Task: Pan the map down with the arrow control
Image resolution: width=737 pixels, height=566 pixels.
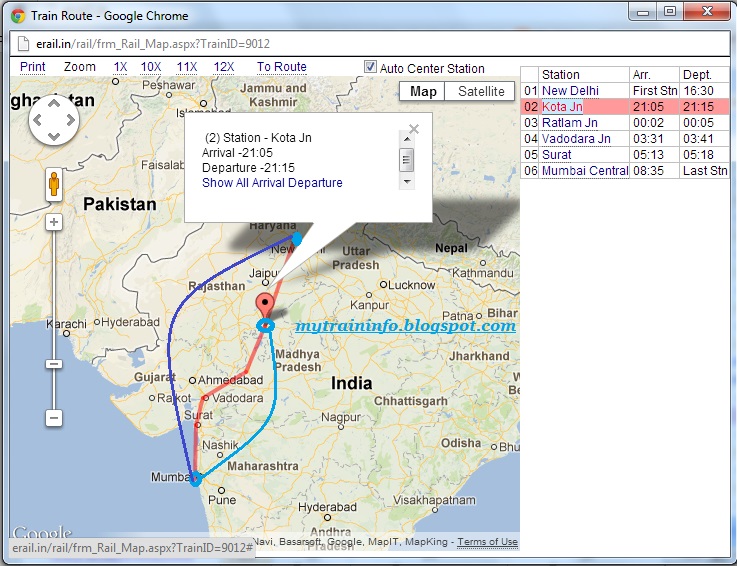Action: pyautogui.click(x=54, y=136)
